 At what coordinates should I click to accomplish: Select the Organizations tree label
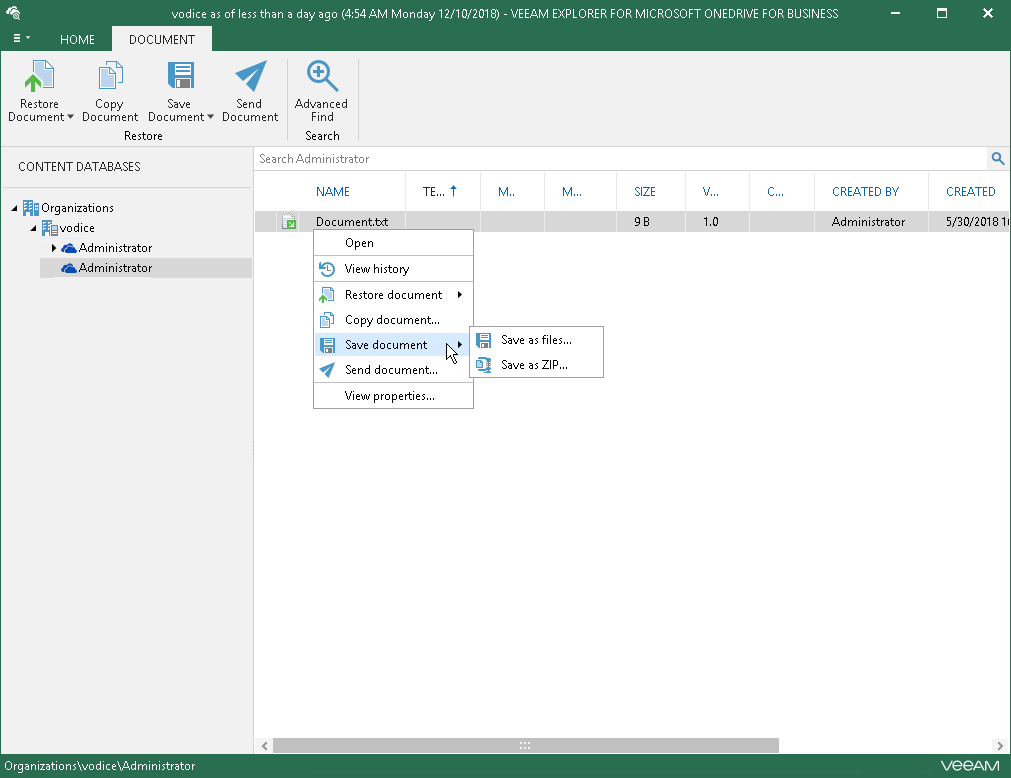pyautogui.click(x=77, y=208)
